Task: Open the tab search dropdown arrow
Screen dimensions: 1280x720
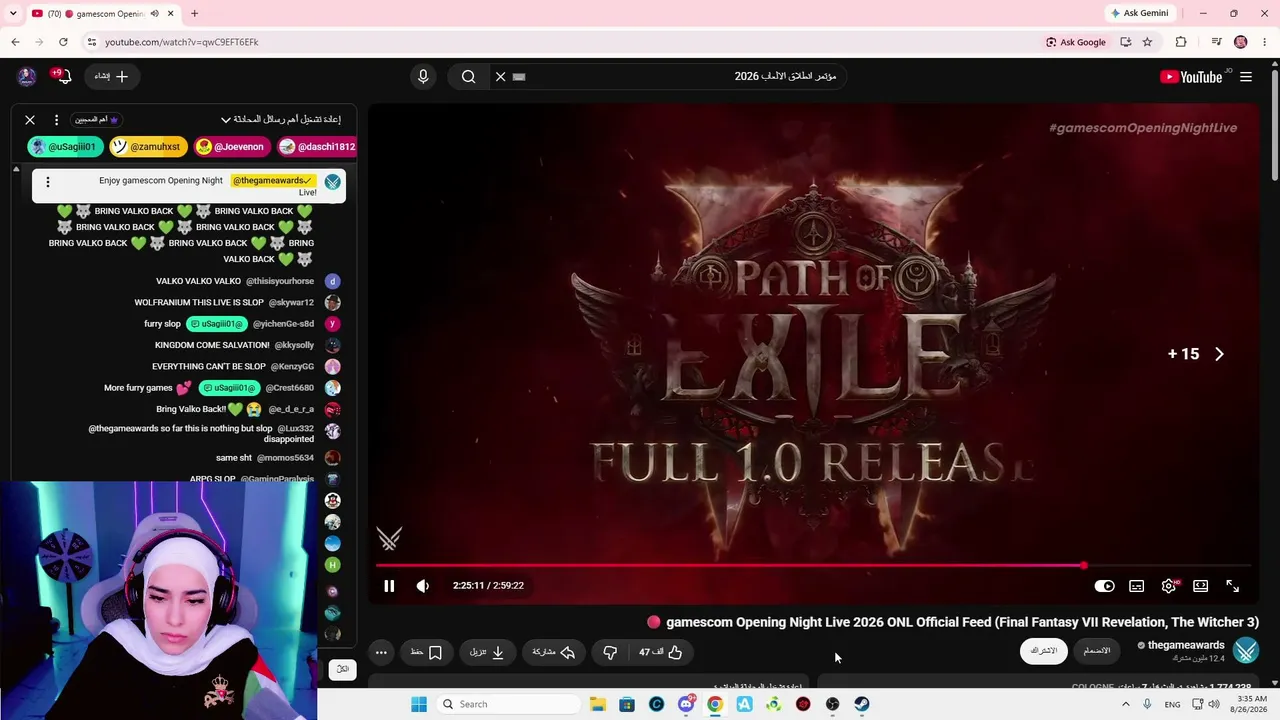Action: coord(14,13)
